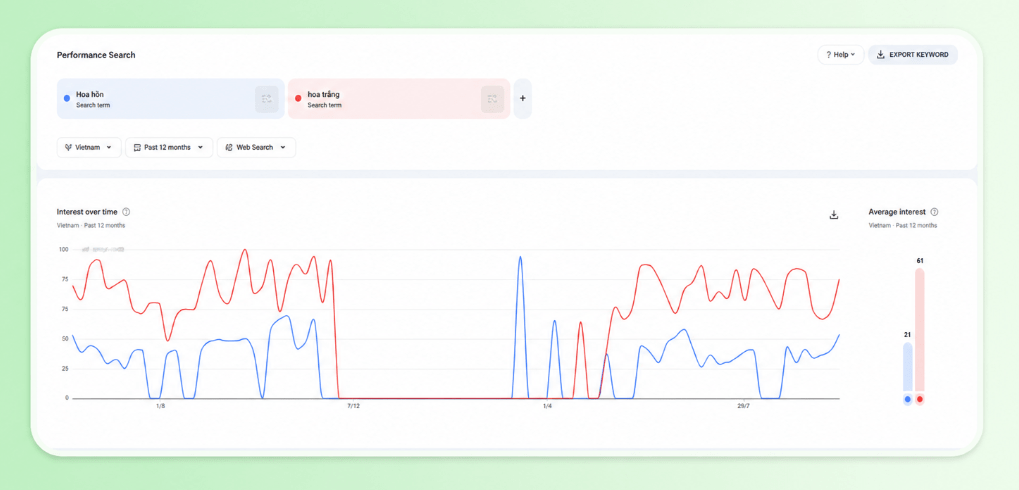
Task: Click the red dot under average bar
Action: pyautogui.click(x=920, y=399)
